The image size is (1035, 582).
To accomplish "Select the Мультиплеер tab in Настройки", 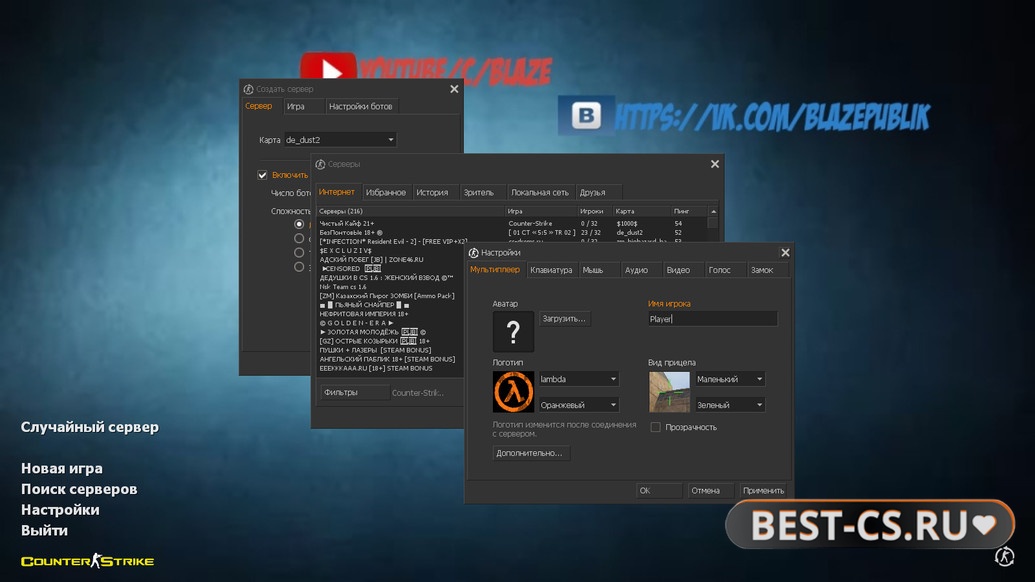I will click(x=495, y=269).
